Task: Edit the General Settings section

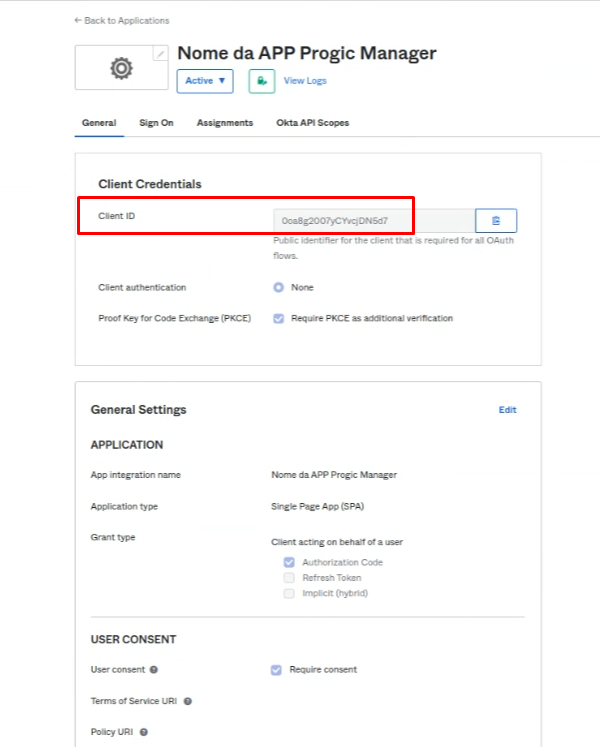Action: pyautogui.click(x=508, y=410)
